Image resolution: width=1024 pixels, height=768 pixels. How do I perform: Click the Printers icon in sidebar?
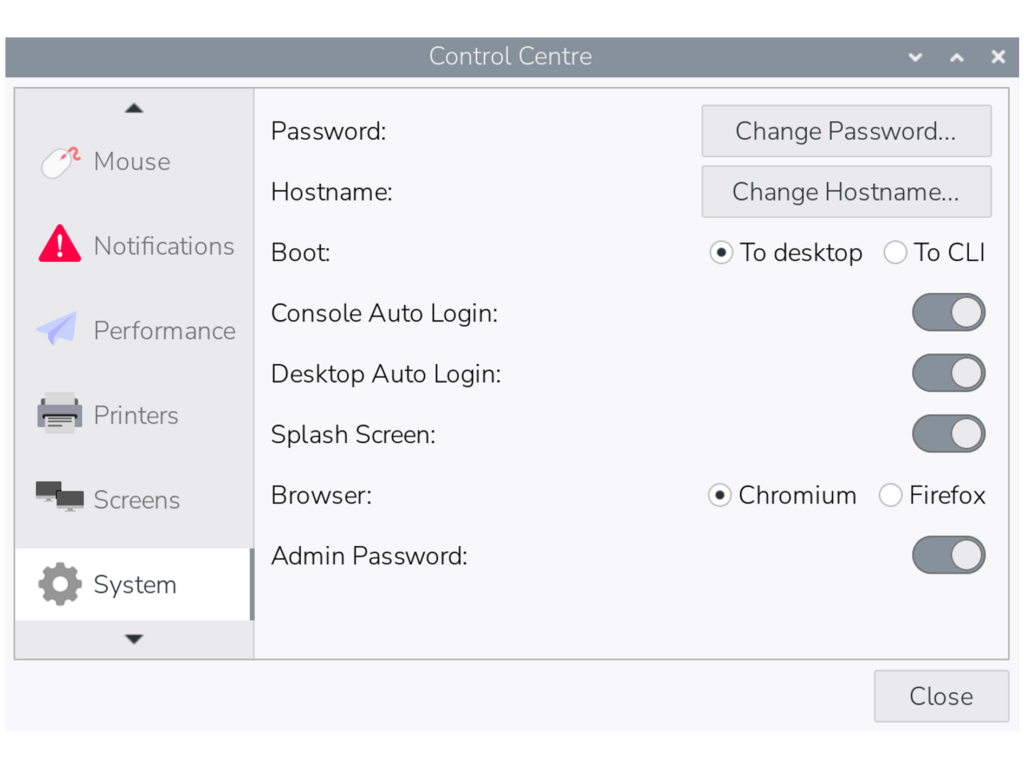[60, 415]
